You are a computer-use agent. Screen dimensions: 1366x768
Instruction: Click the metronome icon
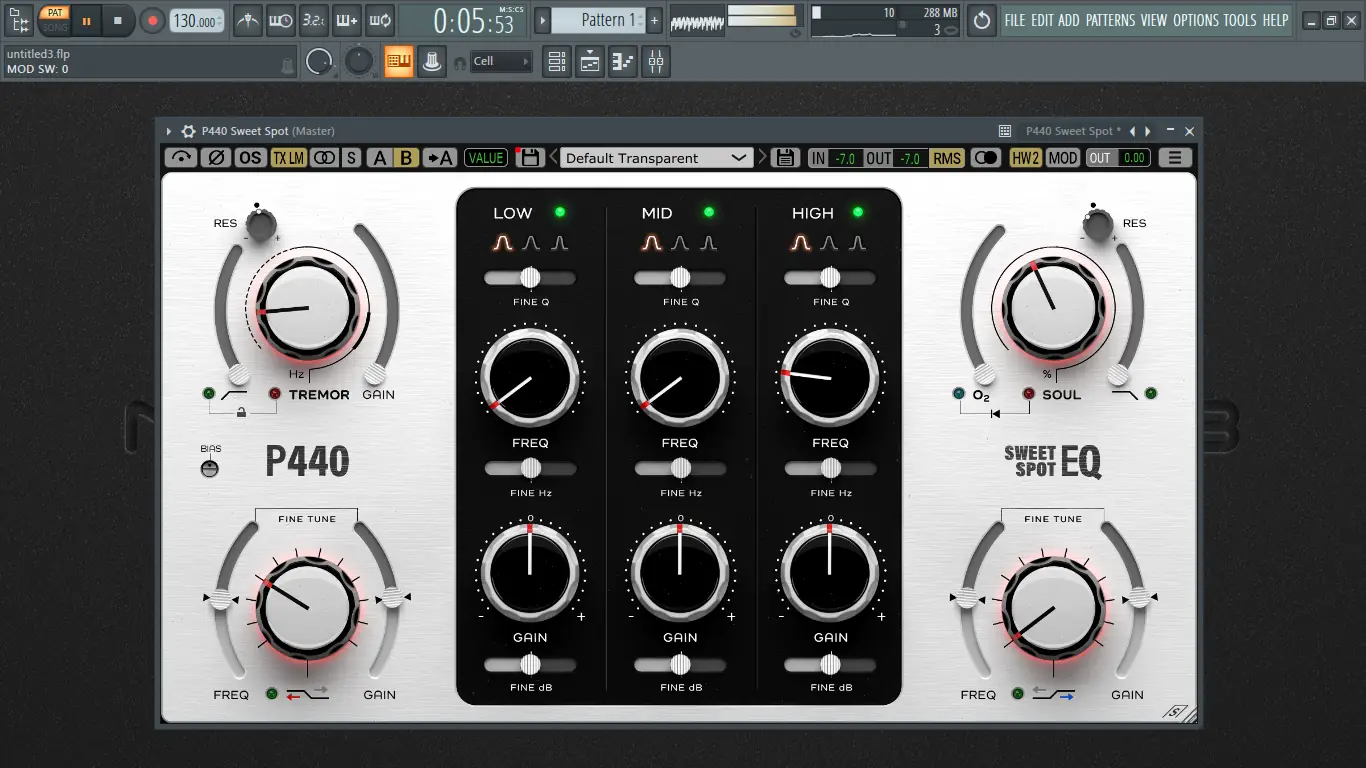pos(248,19)
